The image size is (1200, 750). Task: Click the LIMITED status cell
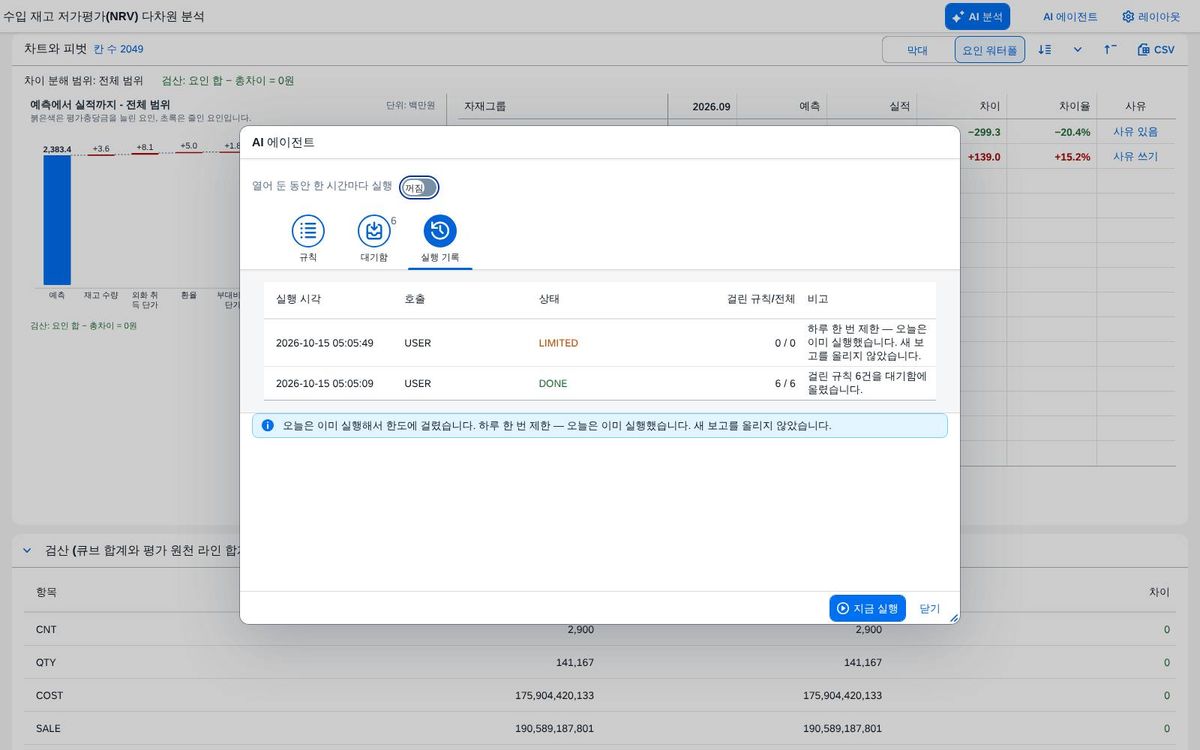click(x=558, y=343)
